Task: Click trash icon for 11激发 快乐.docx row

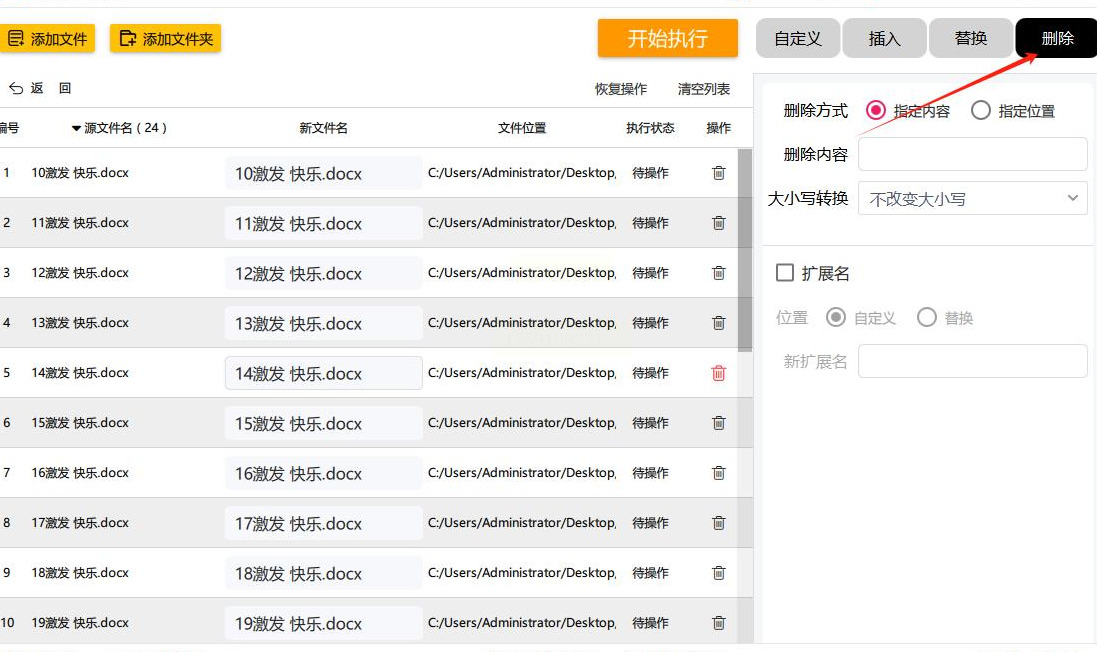Action: pyautogui.click(x=719, y=223)
